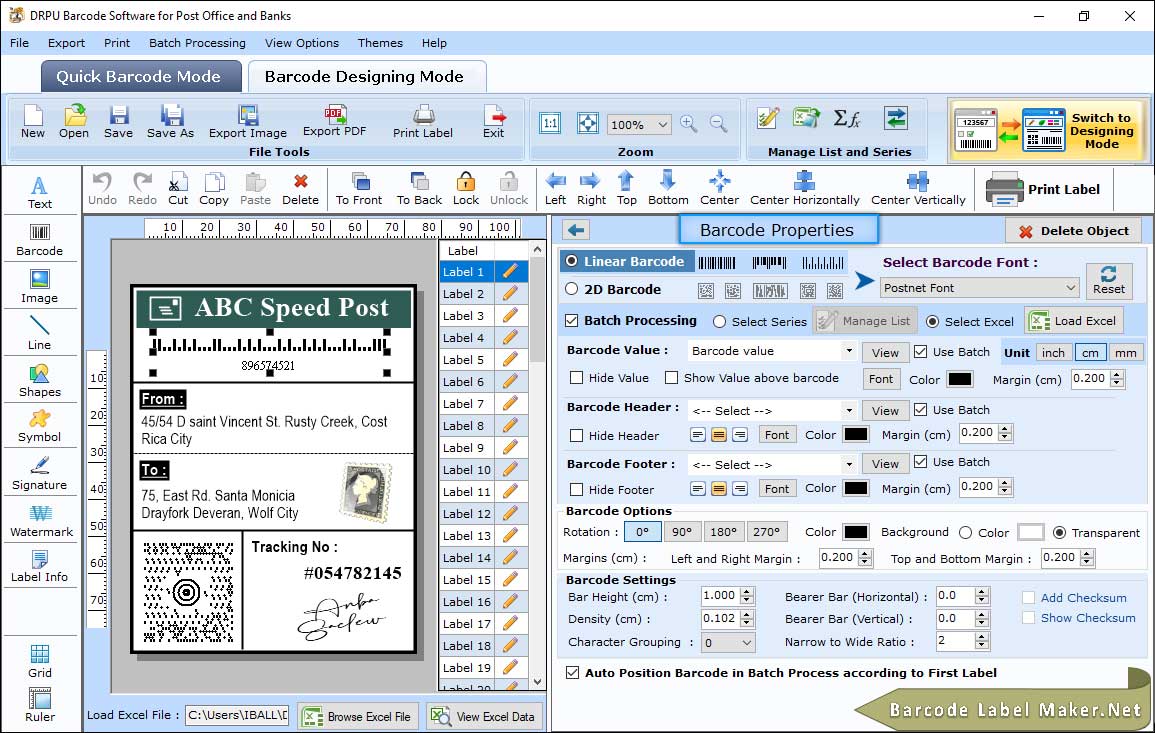Enable the Hide Value checkbox
This screenshot has height=733, width=1155.
[x=577, y=377]
